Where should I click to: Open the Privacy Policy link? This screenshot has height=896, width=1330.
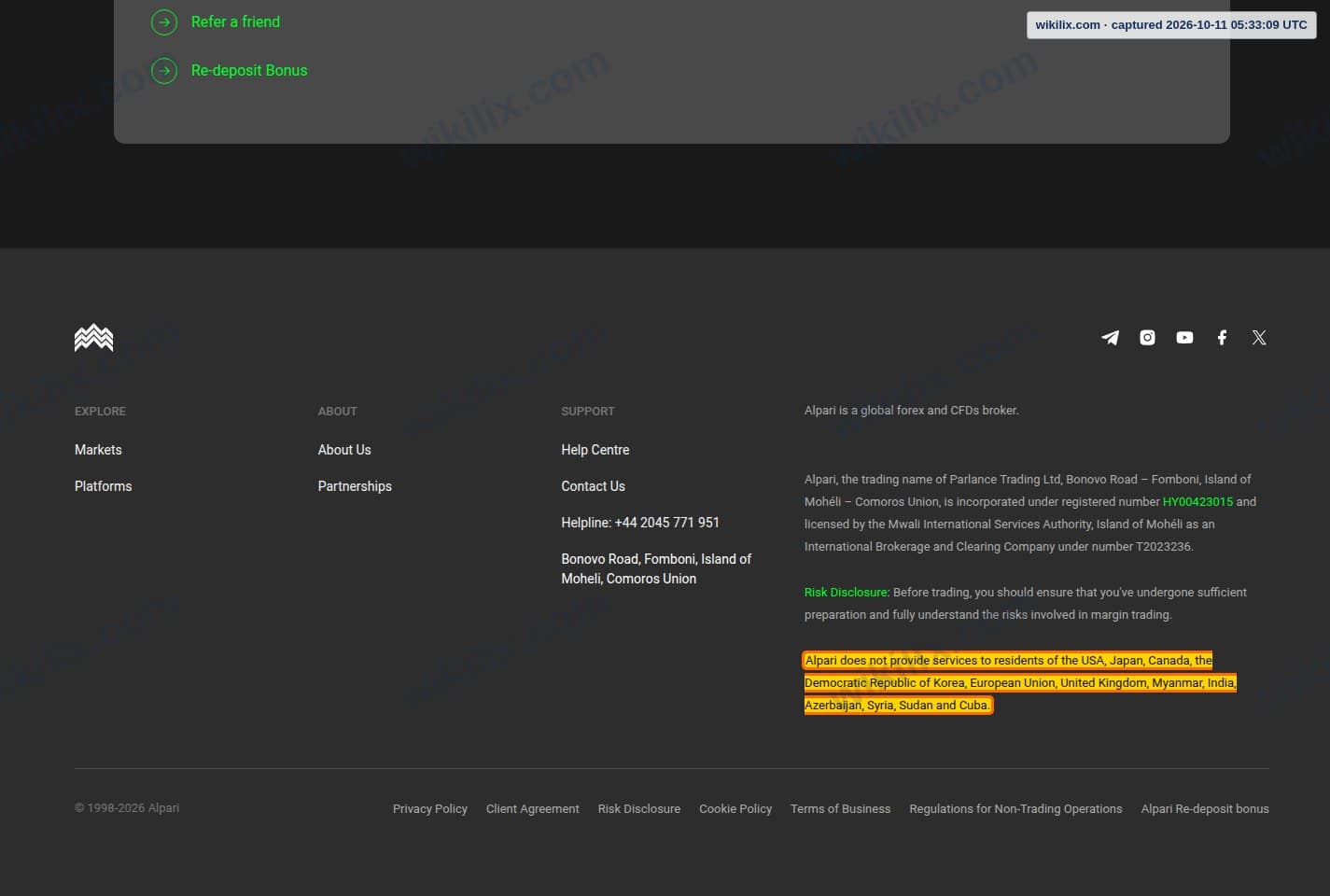pos(430,809)
